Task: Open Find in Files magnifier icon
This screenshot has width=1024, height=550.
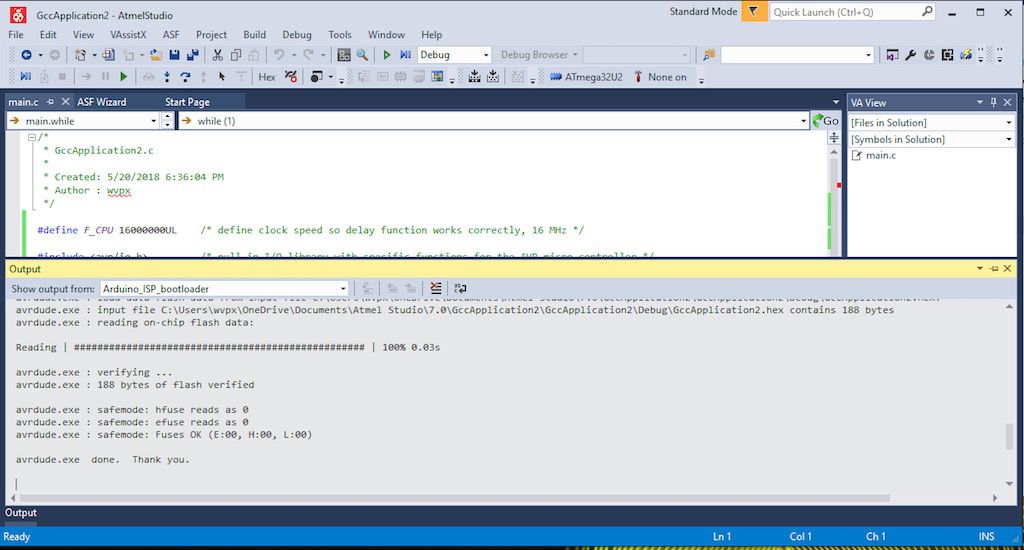Action: 362,56
